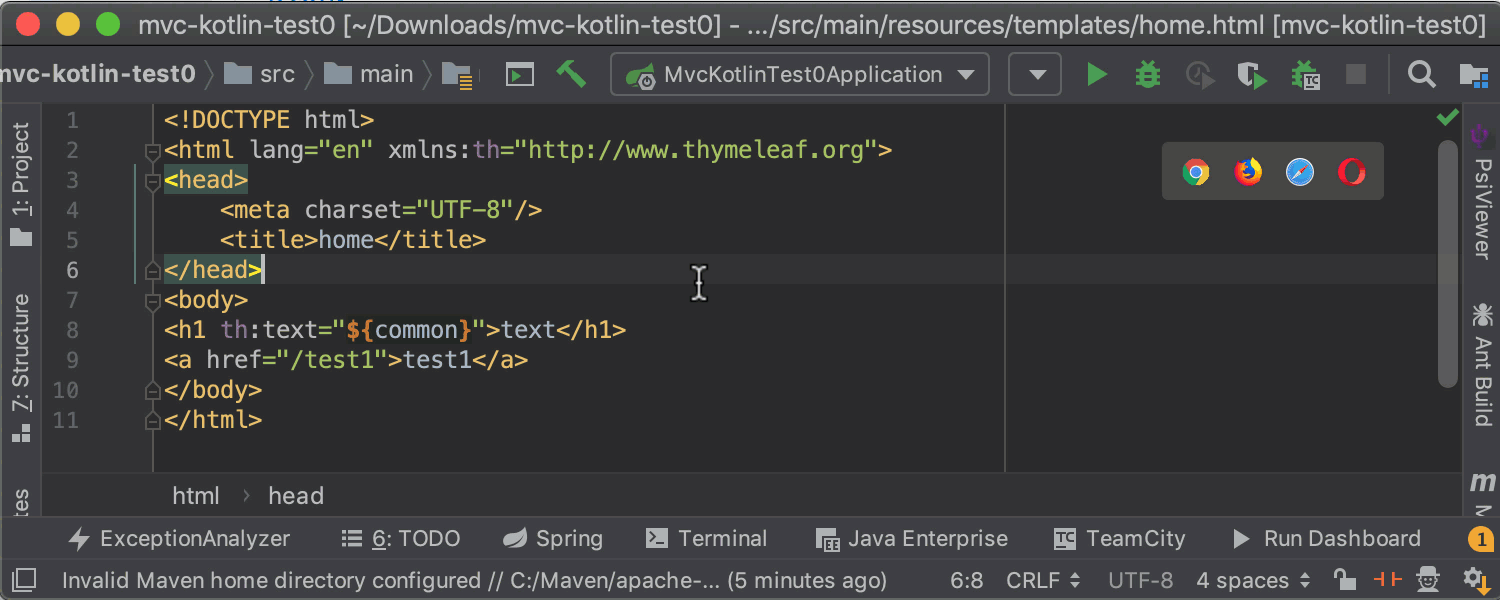Collapse the html element fold arrow
The height and width of the screenshot is (600, 1500).
tap(152, 150)
